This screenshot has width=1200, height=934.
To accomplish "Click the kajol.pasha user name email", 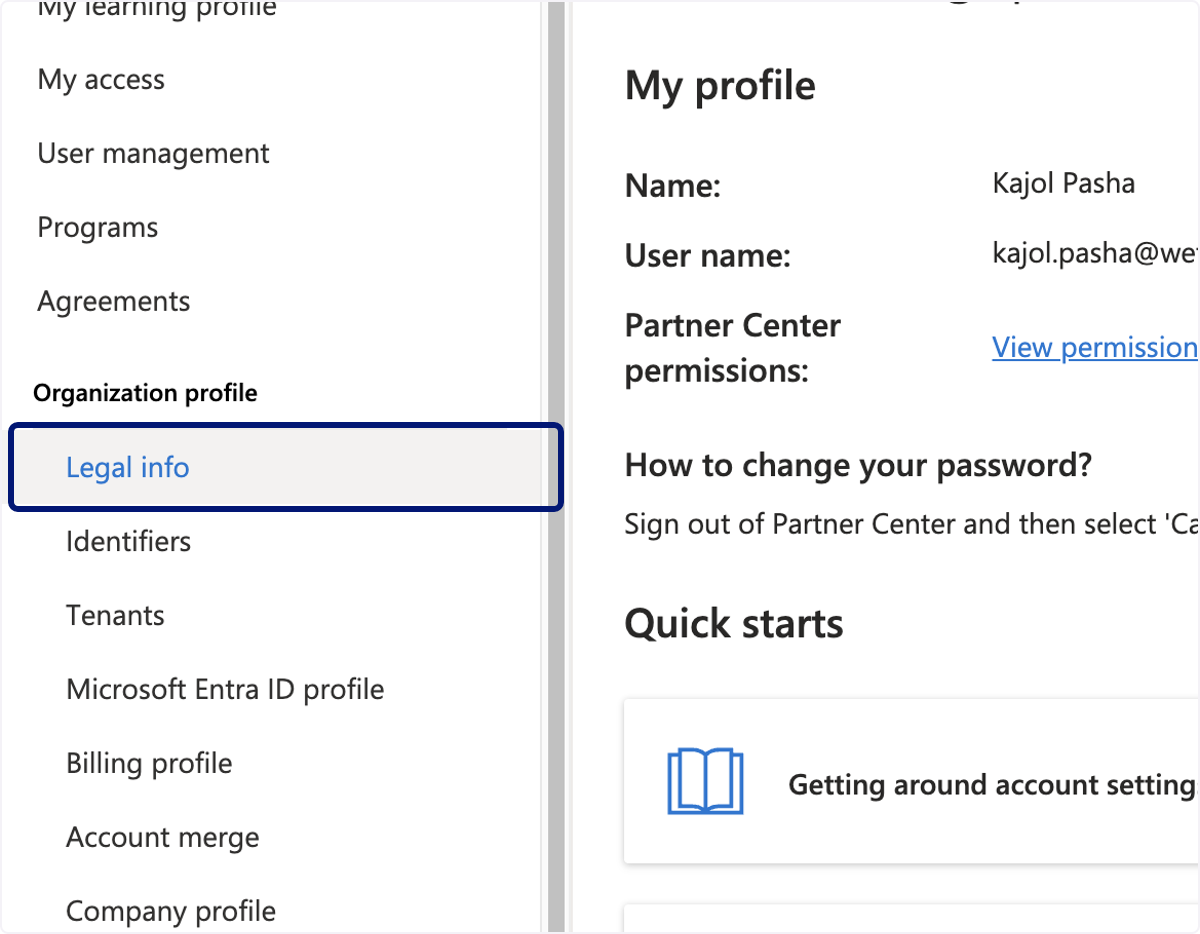I will click(x=1095, y=254).
